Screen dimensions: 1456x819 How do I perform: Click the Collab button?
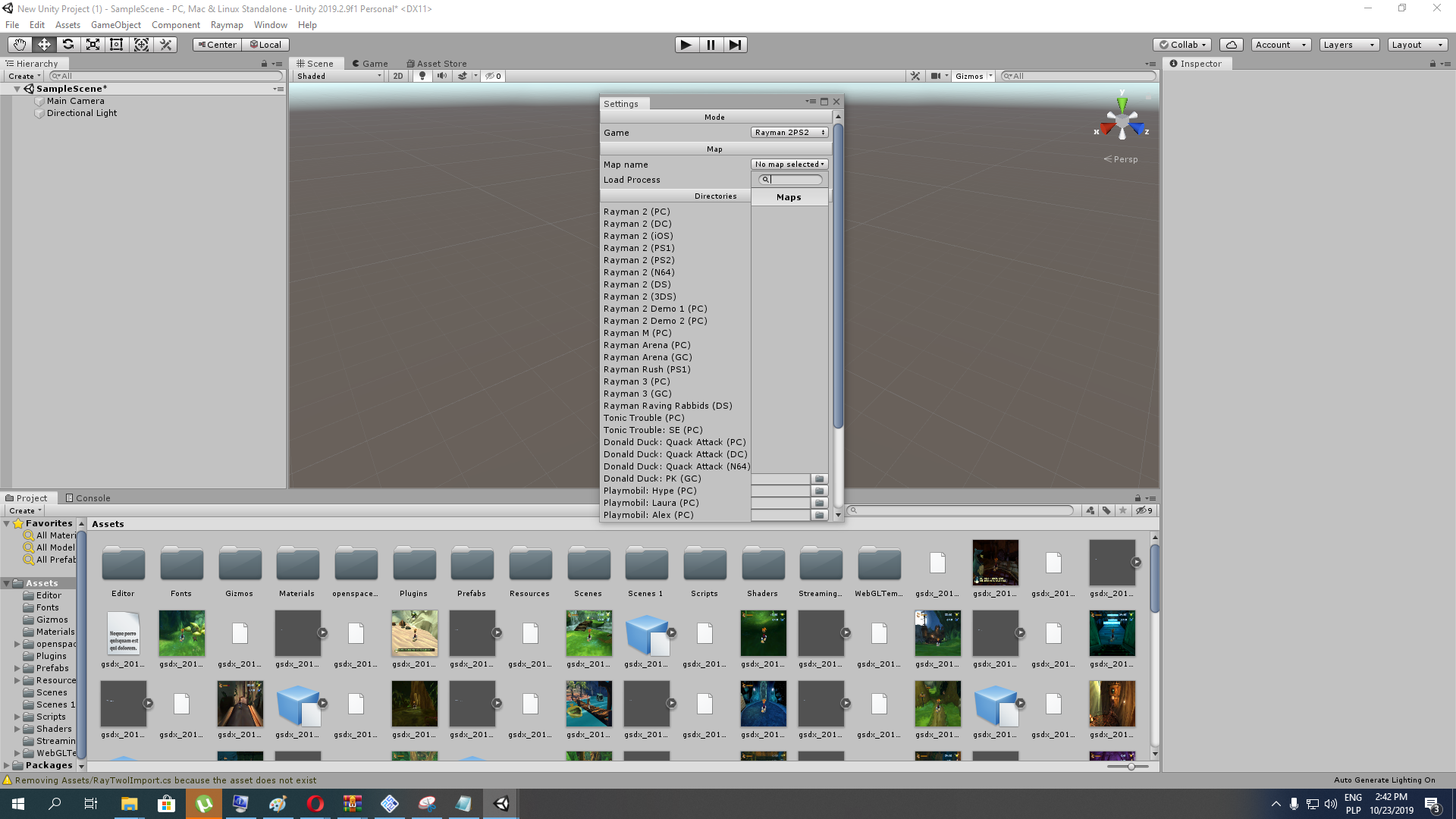tap(1182, 45)
